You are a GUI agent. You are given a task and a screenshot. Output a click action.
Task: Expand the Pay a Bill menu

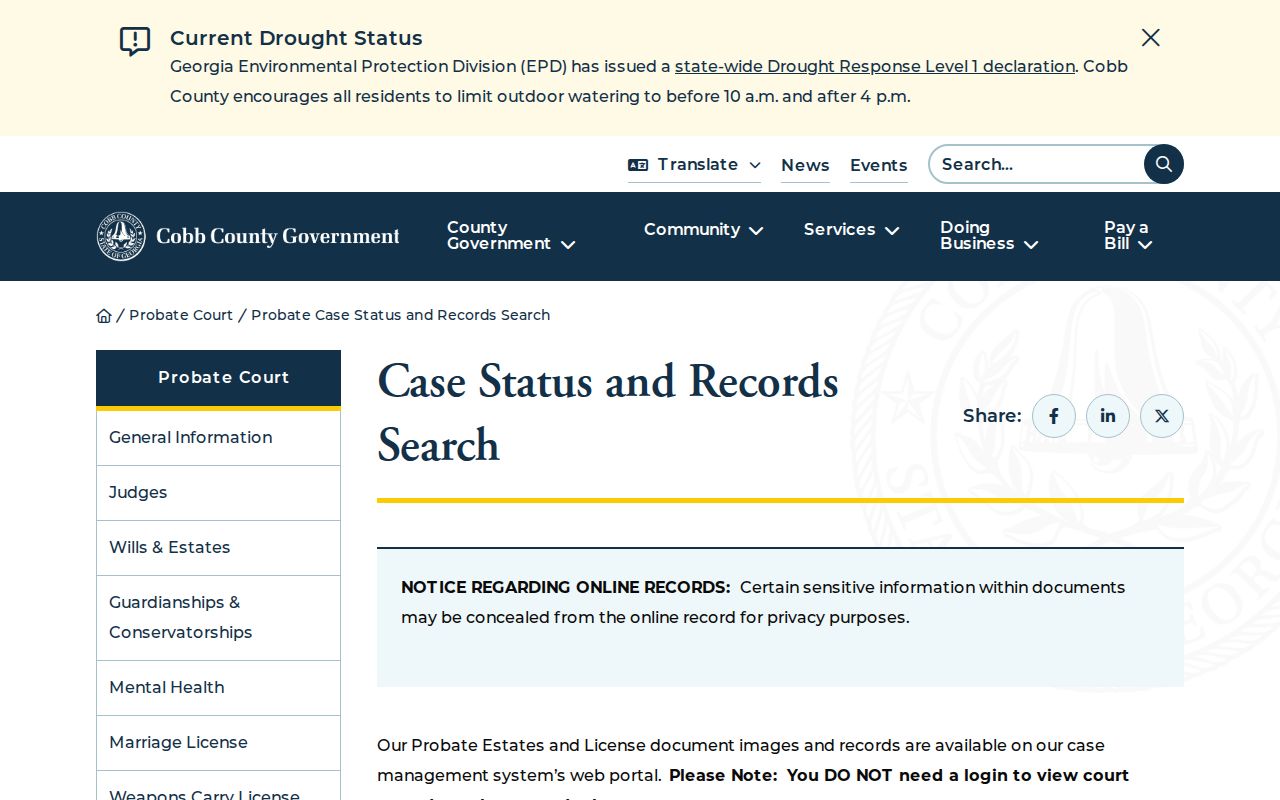tap(1129, 236)
